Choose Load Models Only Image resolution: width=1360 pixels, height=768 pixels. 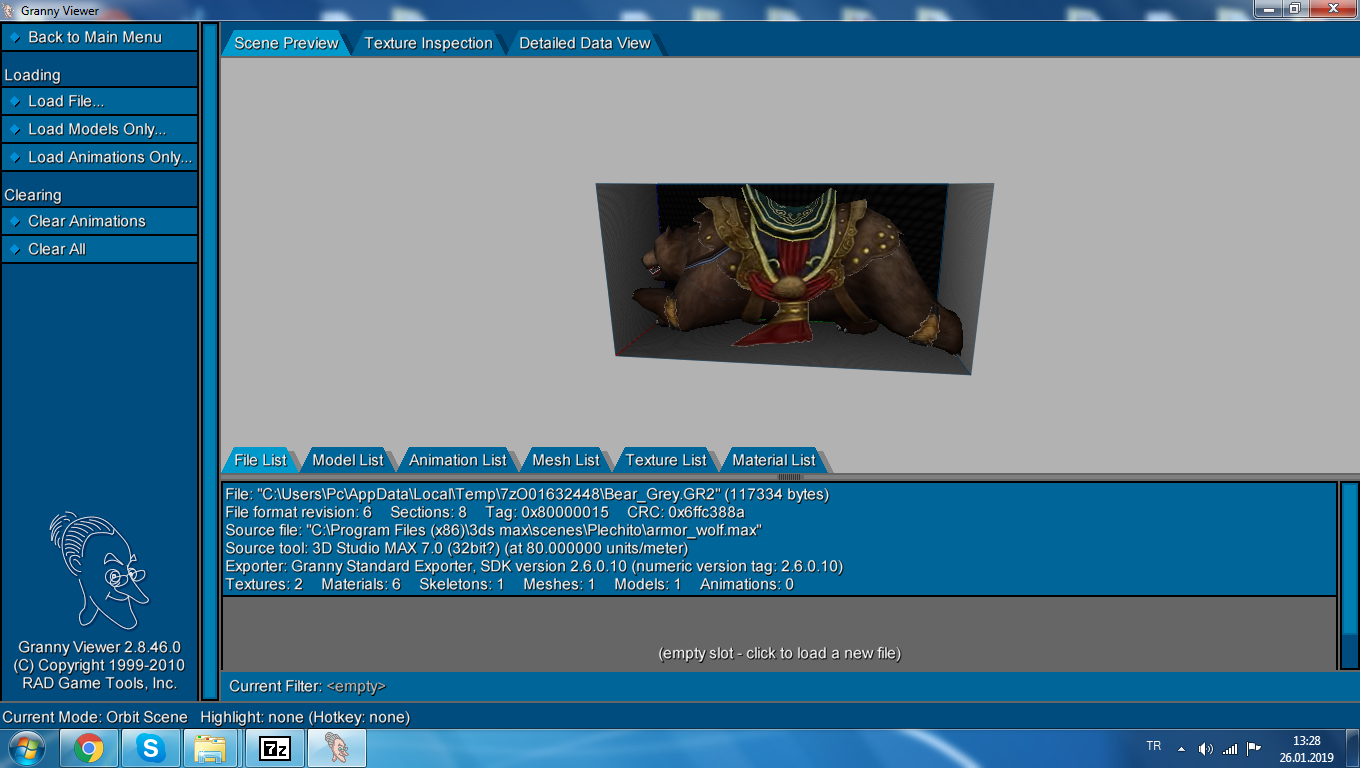click(x=99, y=129)
